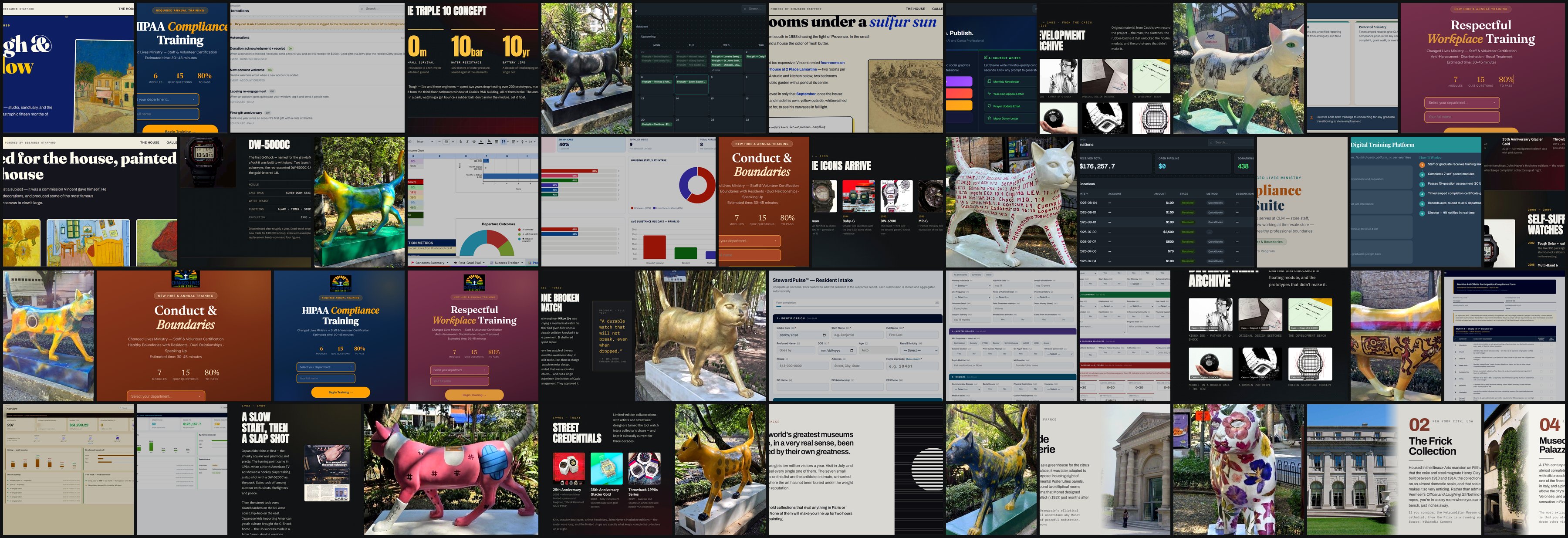This screenshot has width=1568, height=538.
Task: Click the ministry logo above Conduct & Boundaries
Action: coord(186,279)
